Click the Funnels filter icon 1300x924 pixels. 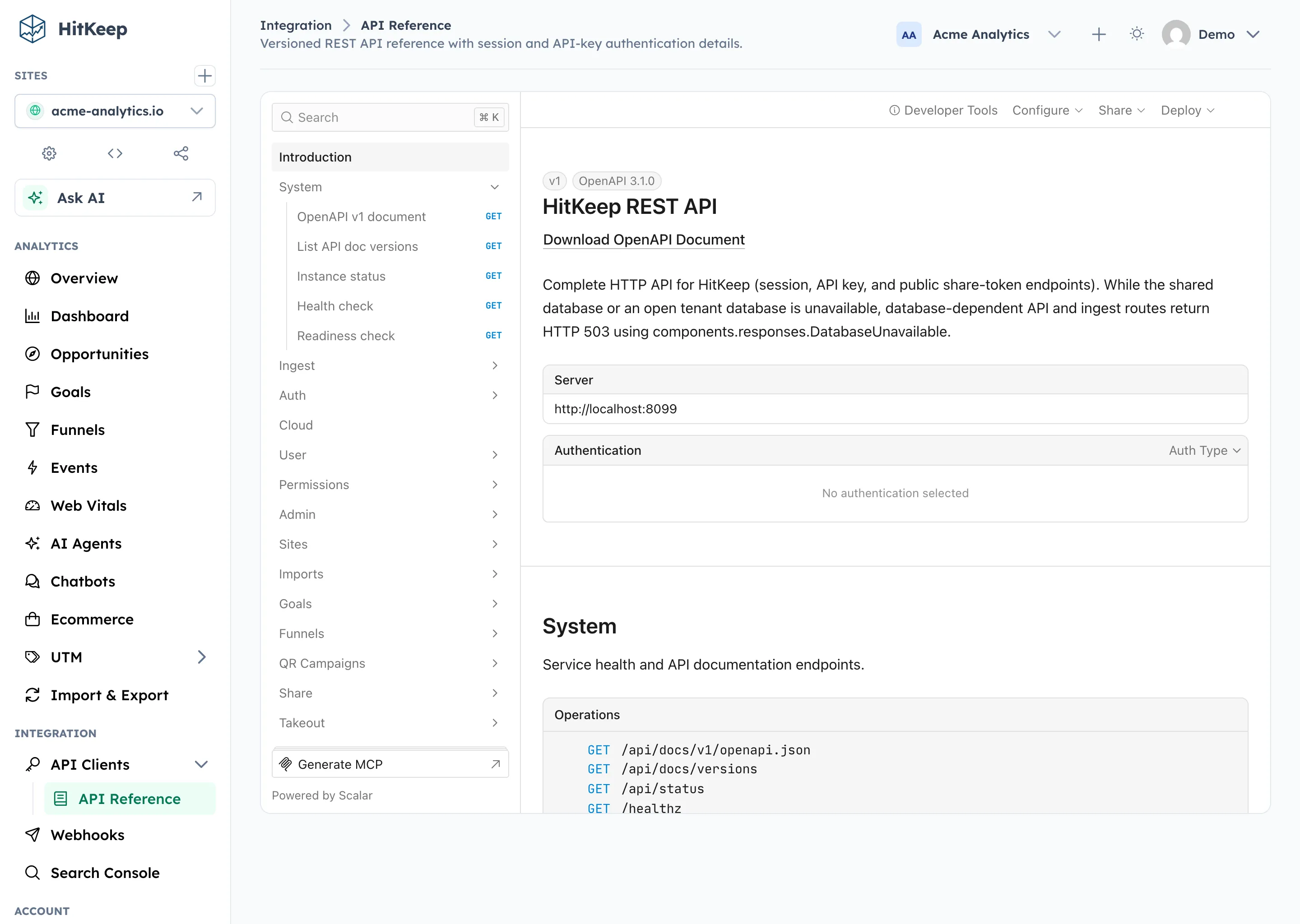[32, 430]
